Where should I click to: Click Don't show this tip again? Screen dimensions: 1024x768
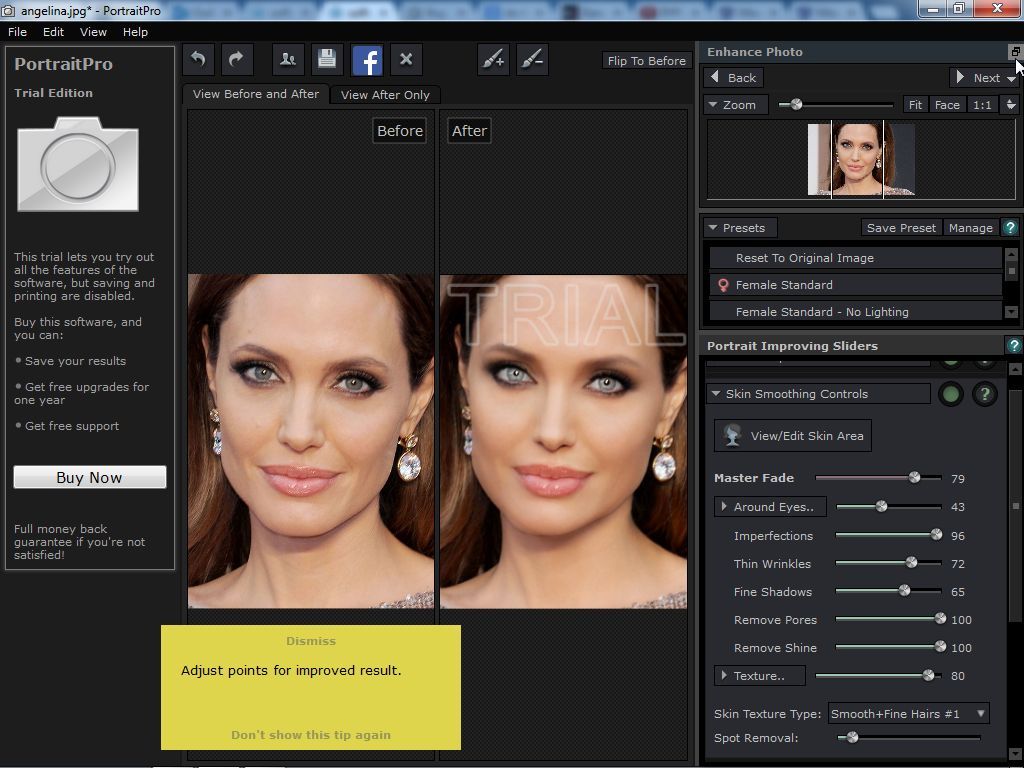click(311, 735)
